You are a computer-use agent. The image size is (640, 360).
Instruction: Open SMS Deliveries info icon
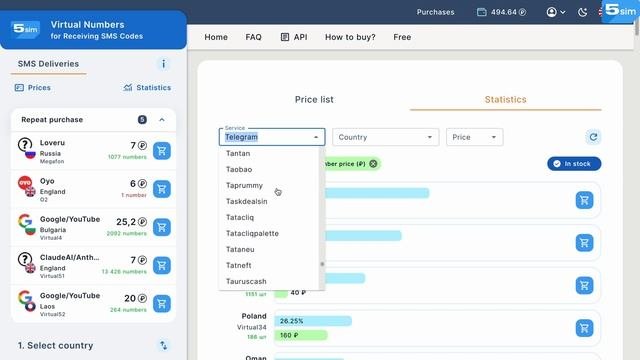[163, 64]
